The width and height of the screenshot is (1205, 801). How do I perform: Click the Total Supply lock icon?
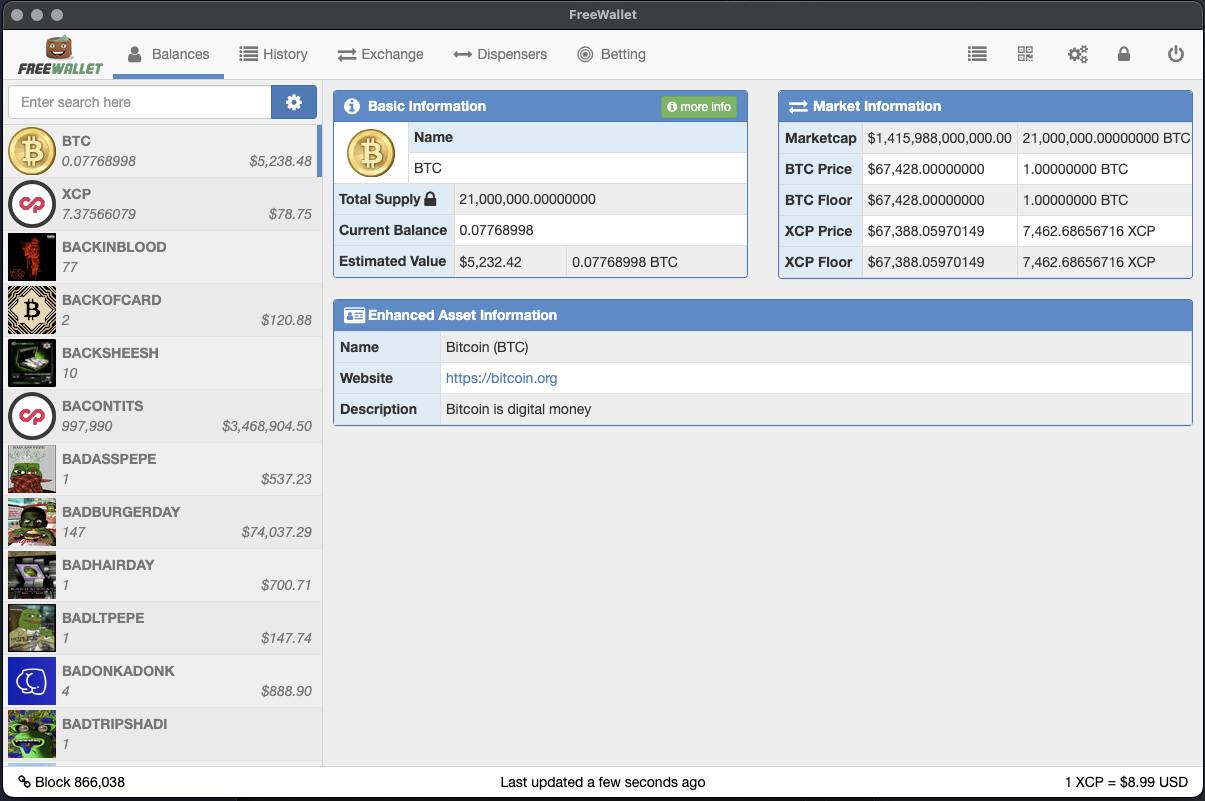(x=430, y=199)
